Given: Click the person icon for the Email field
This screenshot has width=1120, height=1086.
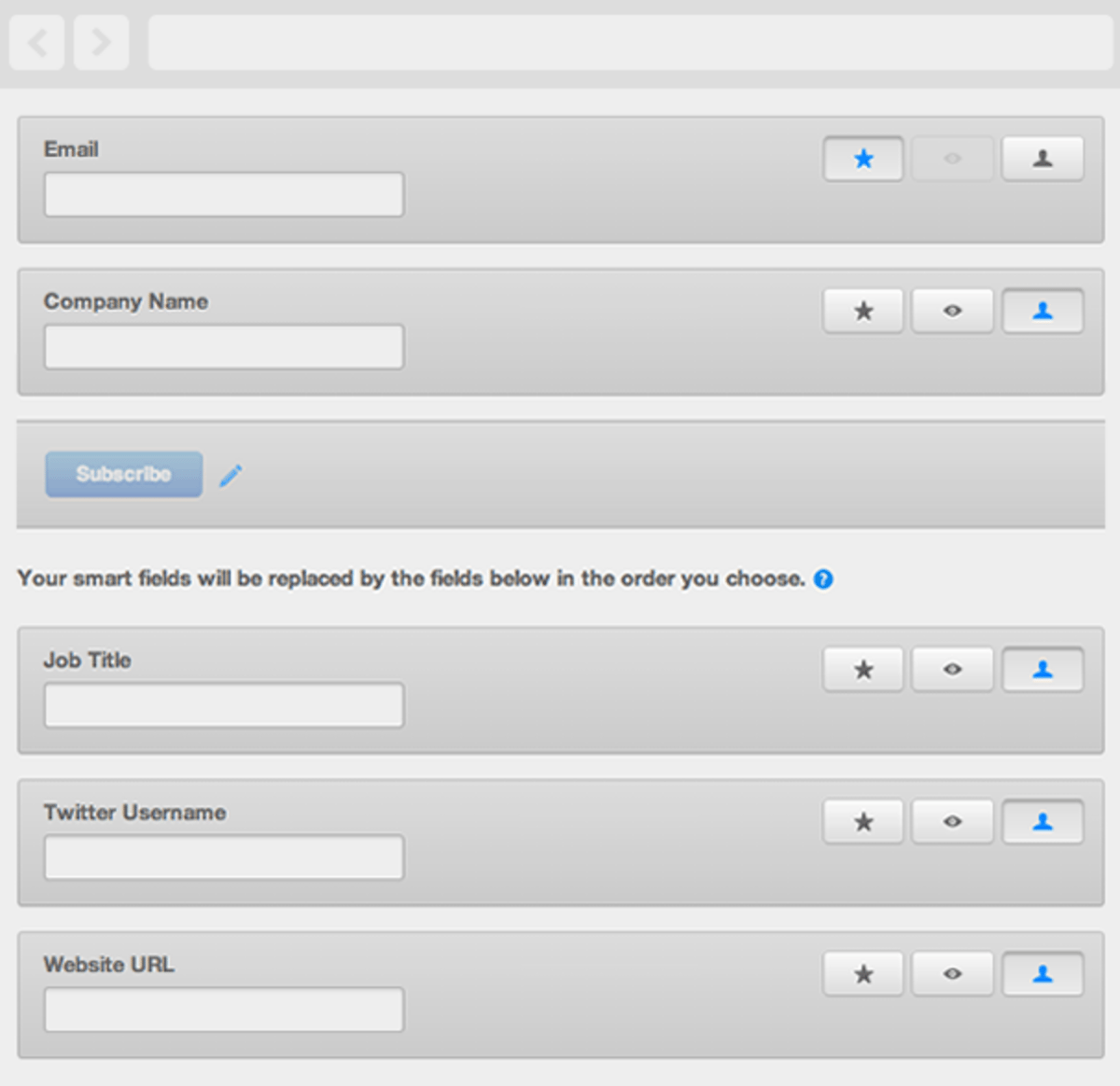Looking at the screenshot, I should (1042, 159).
